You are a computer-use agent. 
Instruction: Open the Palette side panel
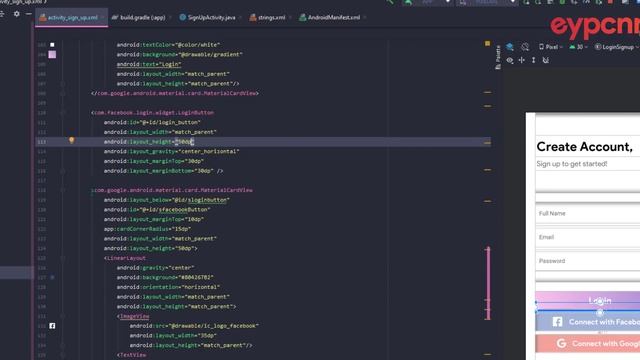pos(498,57)
